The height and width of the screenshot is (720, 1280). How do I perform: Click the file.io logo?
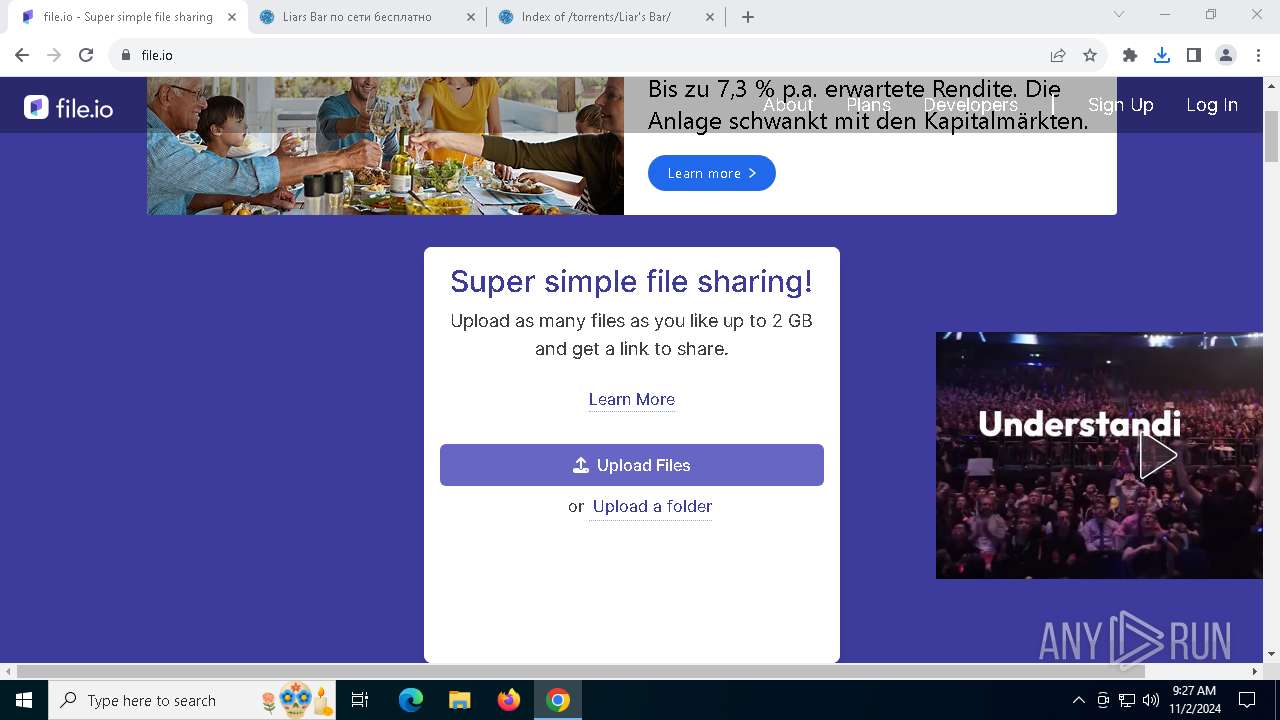pos(69,107)
